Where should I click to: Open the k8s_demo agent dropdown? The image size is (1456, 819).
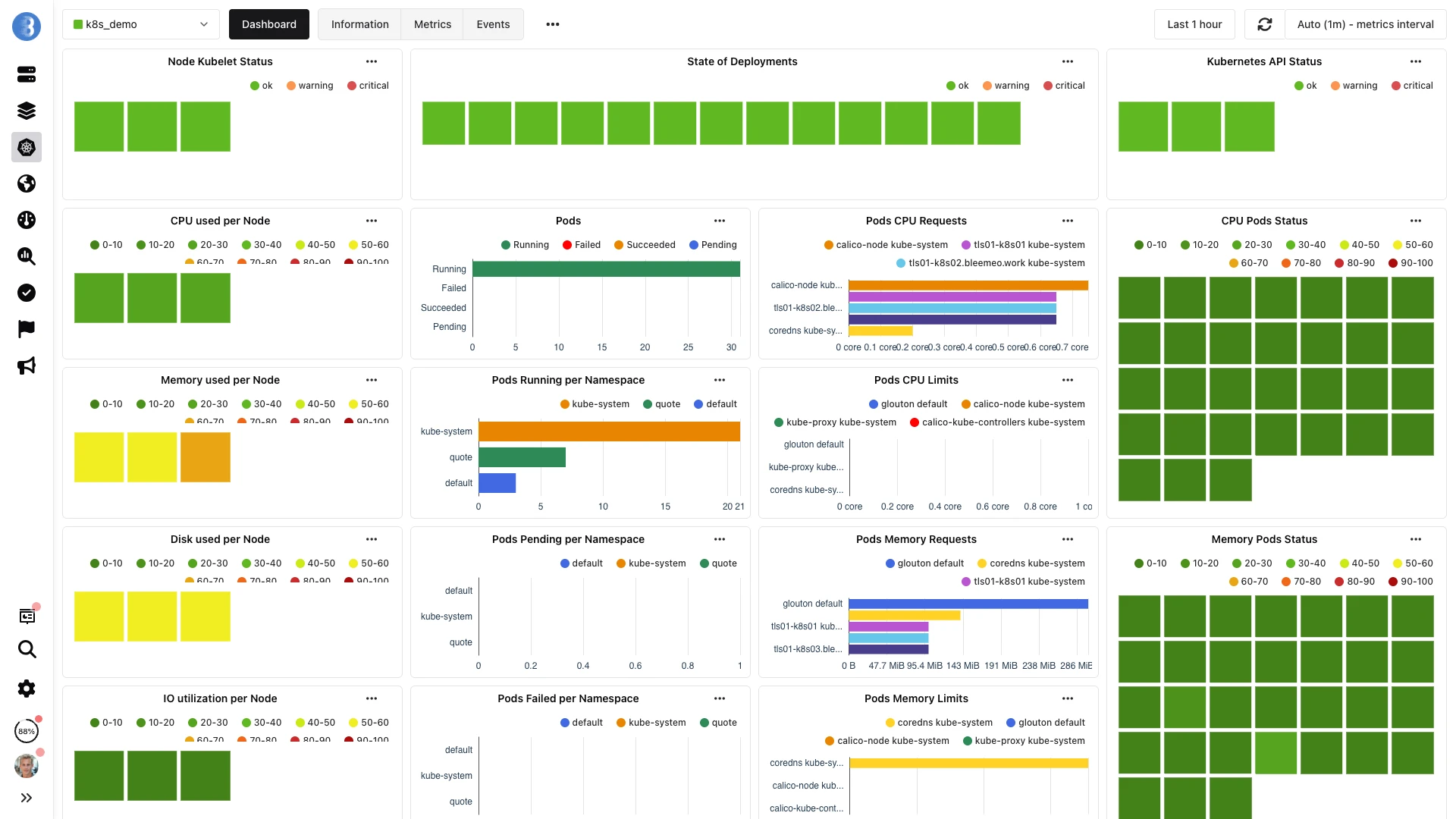(x=141, y=24)
